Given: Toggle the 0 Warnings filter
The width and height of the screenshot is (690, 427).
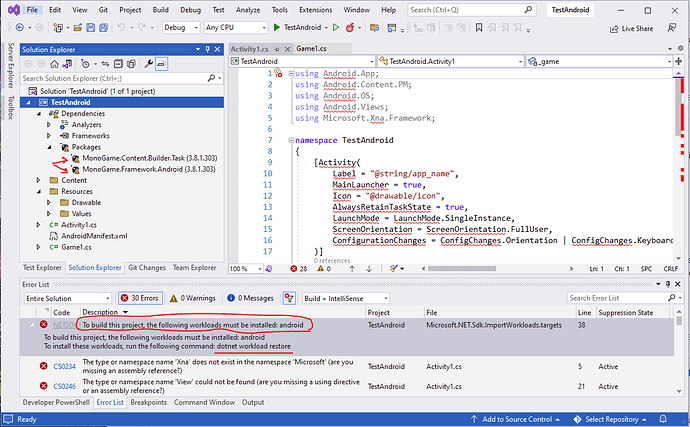Looking at the screenshot, I should tap(193, 298).
